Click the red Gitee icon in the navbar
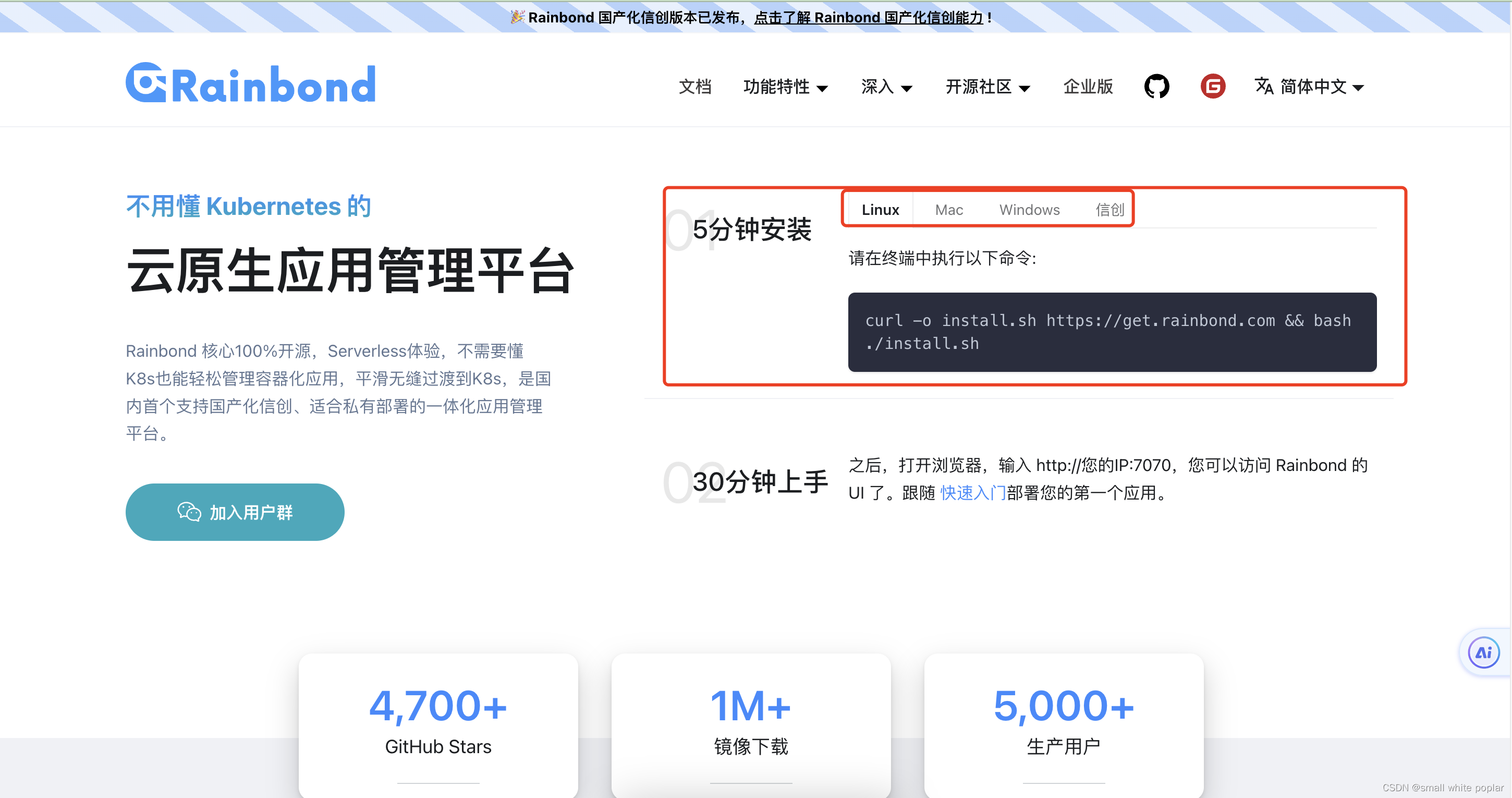Image resolution: width=1512 pixels, height=798 pixels. tap(1212, 86)
